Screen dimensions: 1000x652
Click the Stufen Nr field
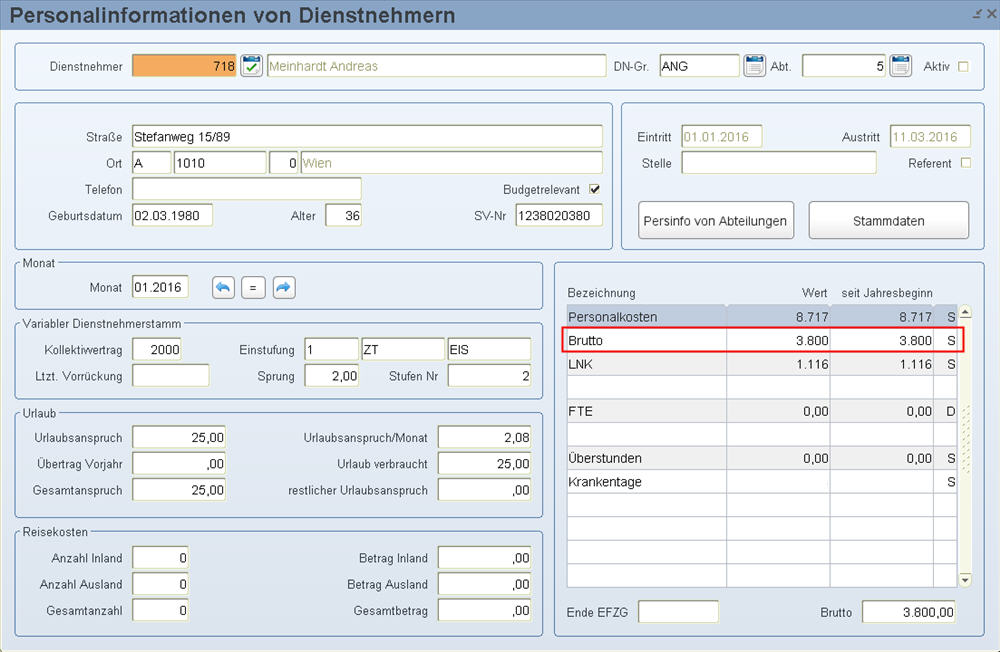click(489, 376)
